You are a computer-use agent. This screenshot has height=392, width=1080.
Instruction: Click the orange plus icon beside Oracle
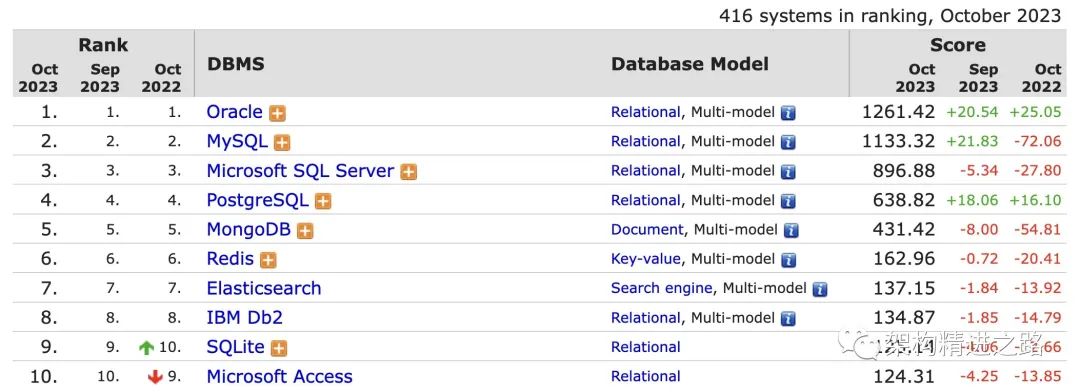point(277,114)
